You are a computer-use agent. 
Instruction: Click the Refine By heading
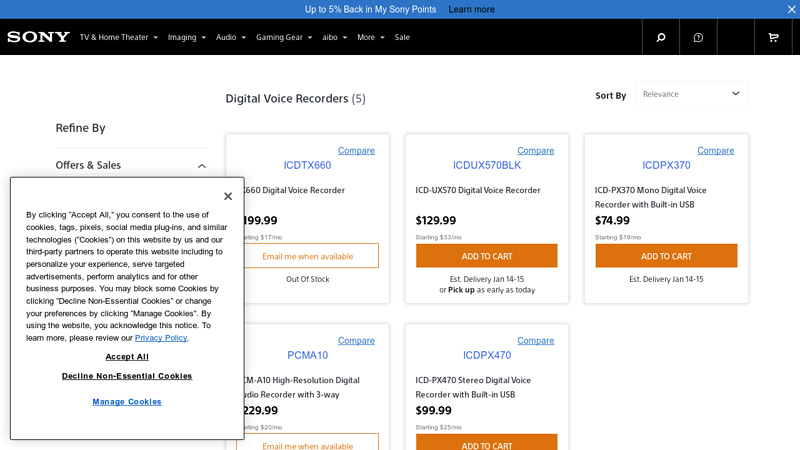point(81,128)
